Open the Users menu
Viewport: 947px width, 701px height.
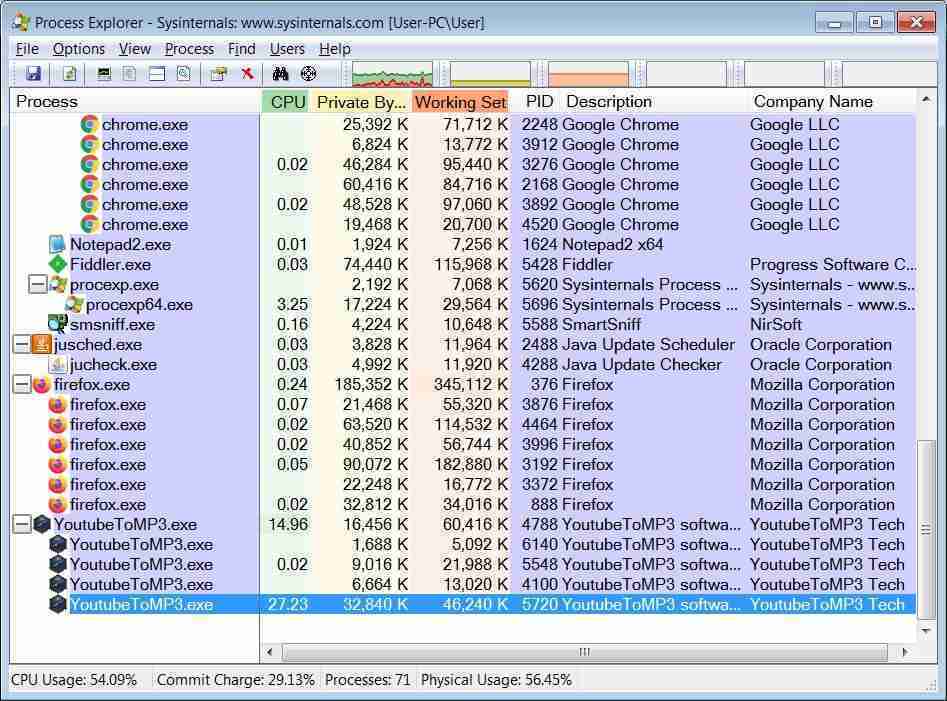[287, 49]
